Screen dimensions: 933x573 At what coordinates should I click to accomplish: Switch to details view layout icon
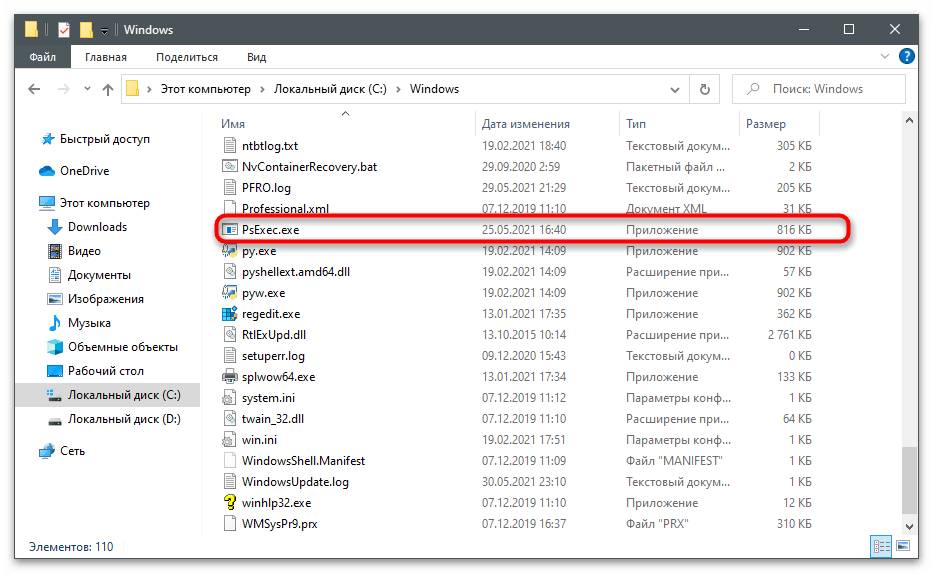pos(882,547)
